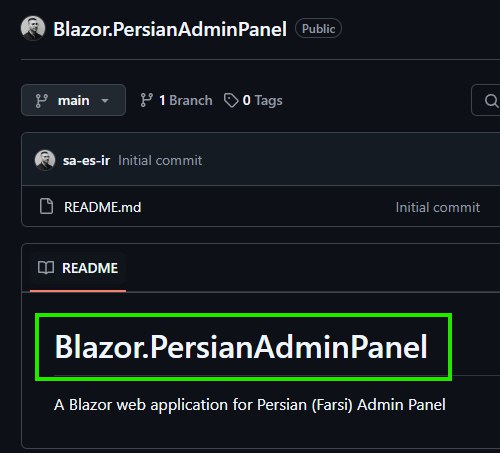Click the dropdown caret next to main
This screenshot has width=500, height=453.
tap(105, 100)
